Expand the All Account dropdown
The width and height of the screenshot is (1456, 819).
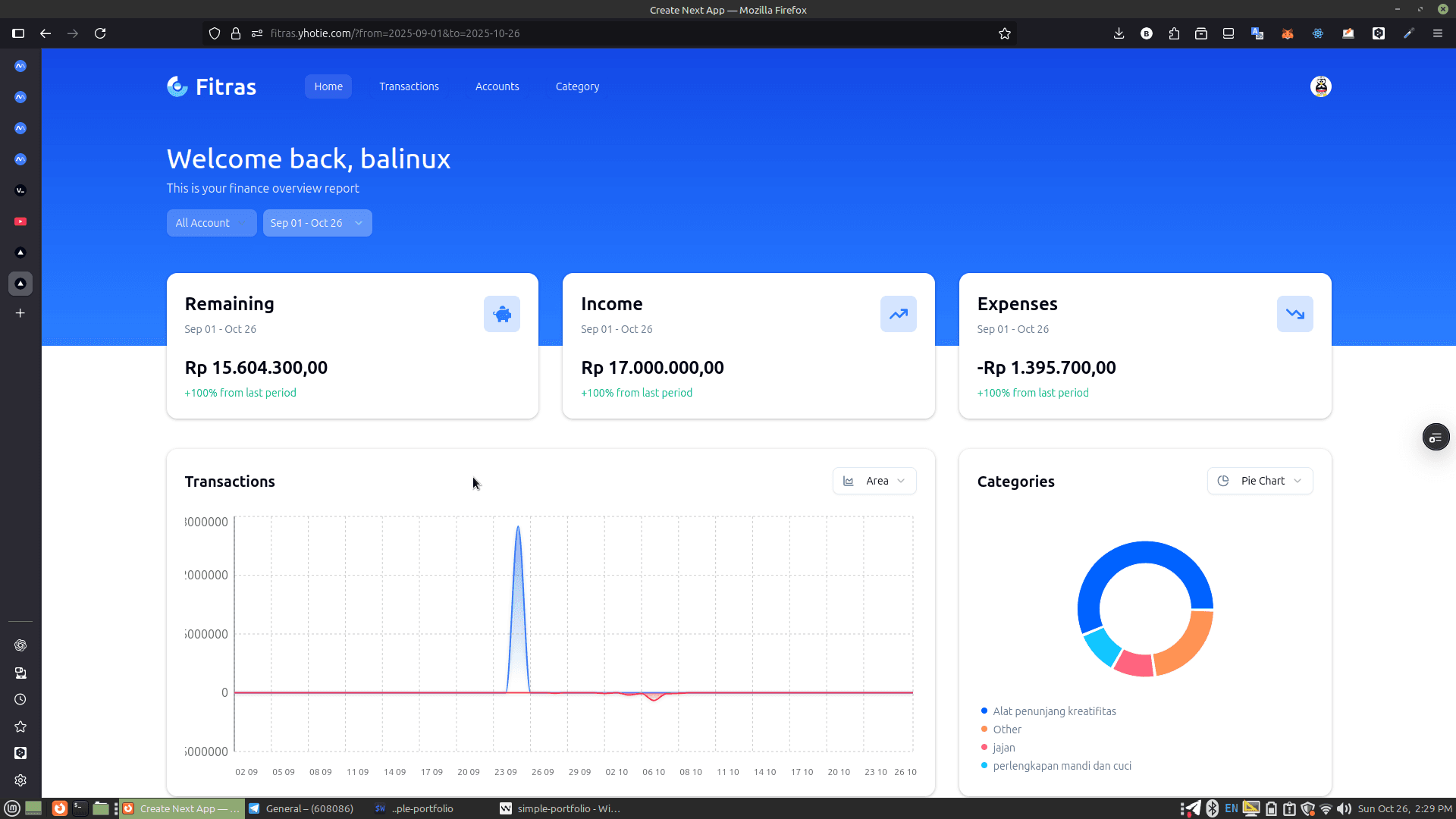(212, 223)
